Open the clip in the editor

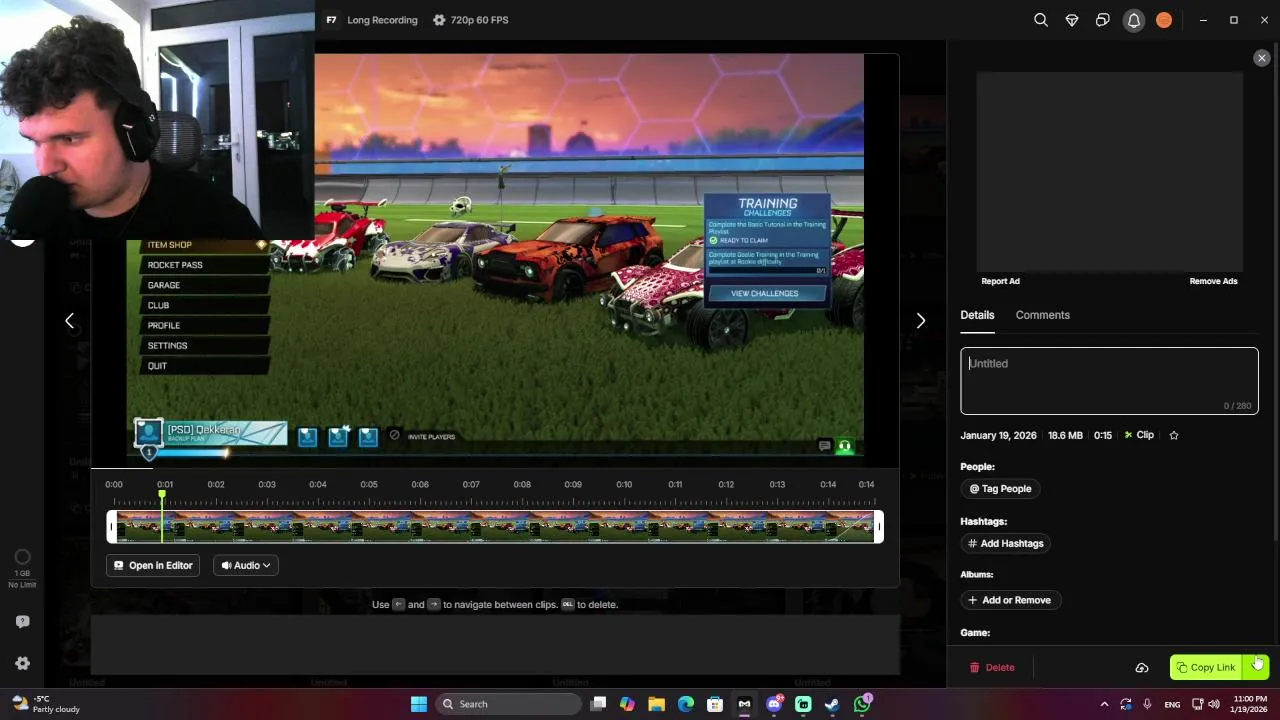153,566
